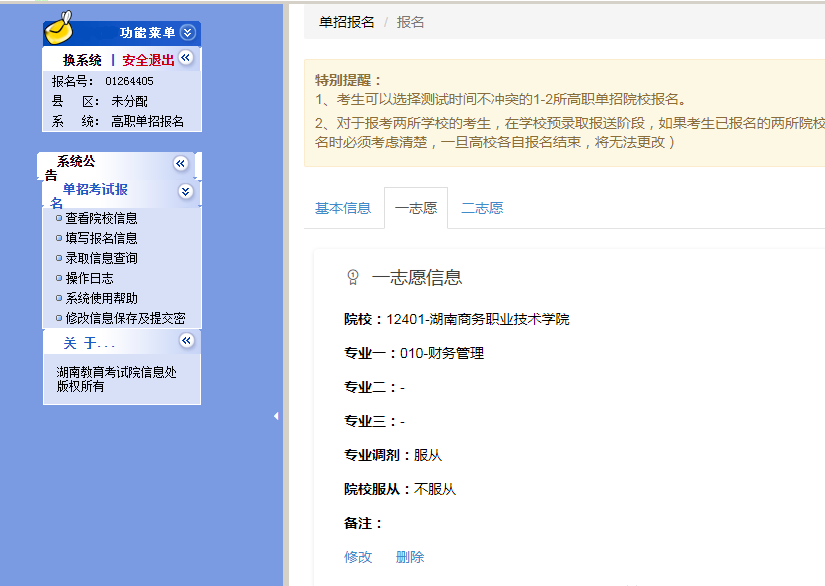Open 录取信息查询 menu item

(x=102, y=258)
